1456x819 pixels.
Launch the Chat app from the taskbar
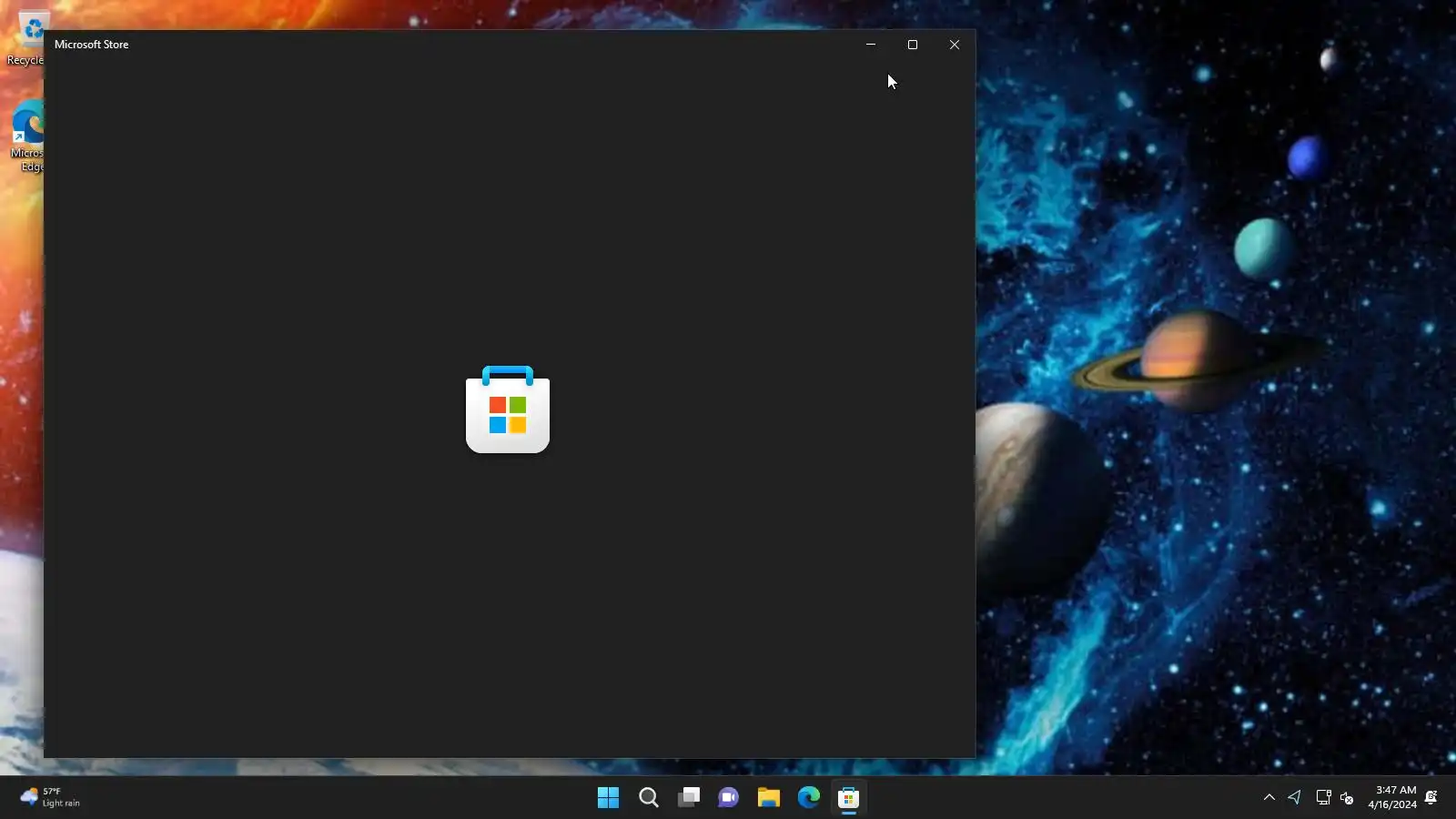point(729,798)
